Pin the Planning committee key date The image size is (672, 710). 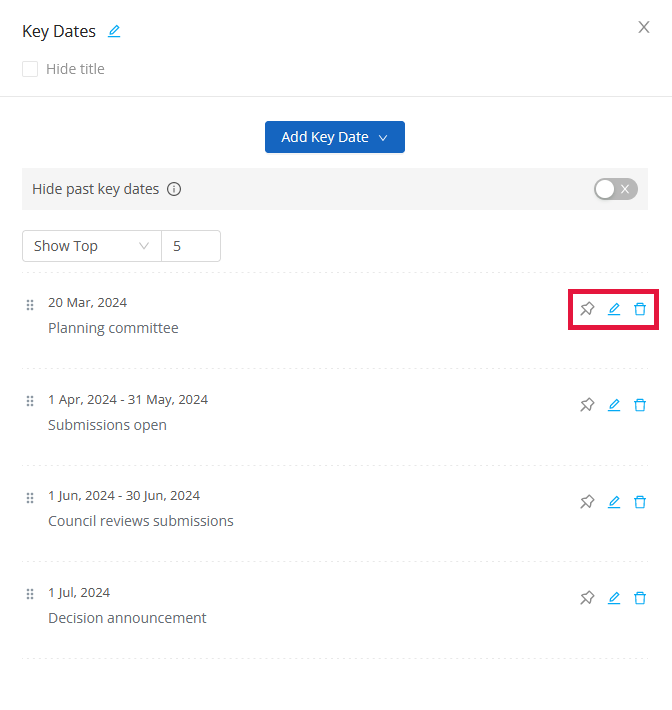click(587, 309)
